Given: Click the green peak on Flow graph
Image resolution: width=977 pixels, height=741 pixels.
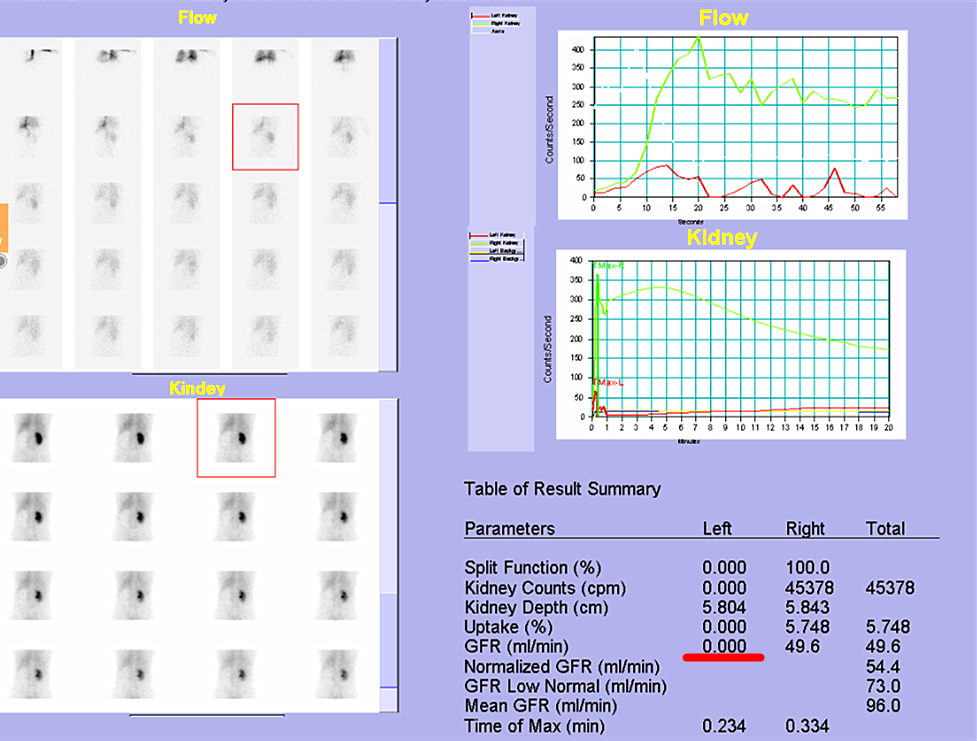Looking at the screenshot, I should (x=698, y=40).
